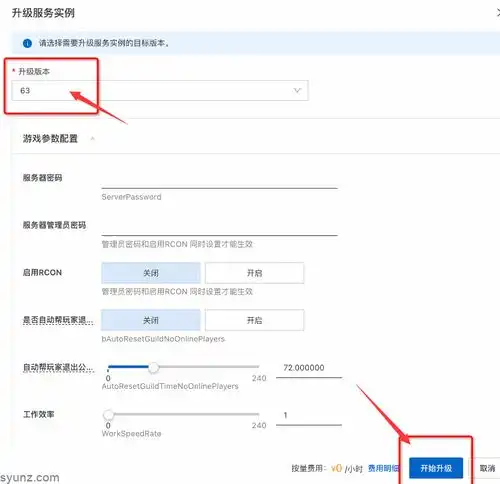Click the 是否自动帮玩家退... label

(x=58, y=320)
